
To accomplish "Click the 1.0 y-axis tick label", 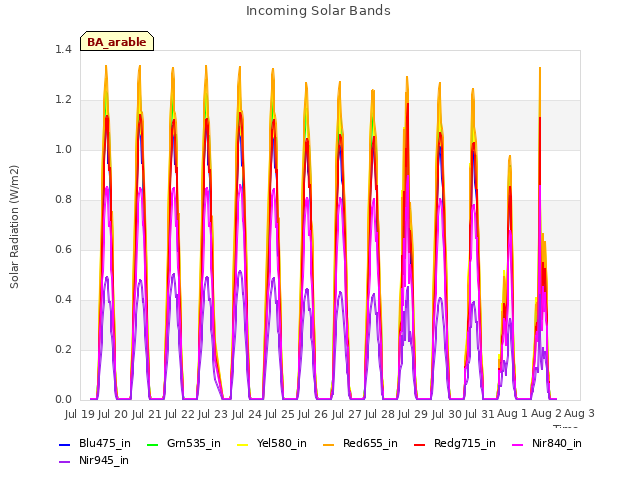I will click(63, 150).
